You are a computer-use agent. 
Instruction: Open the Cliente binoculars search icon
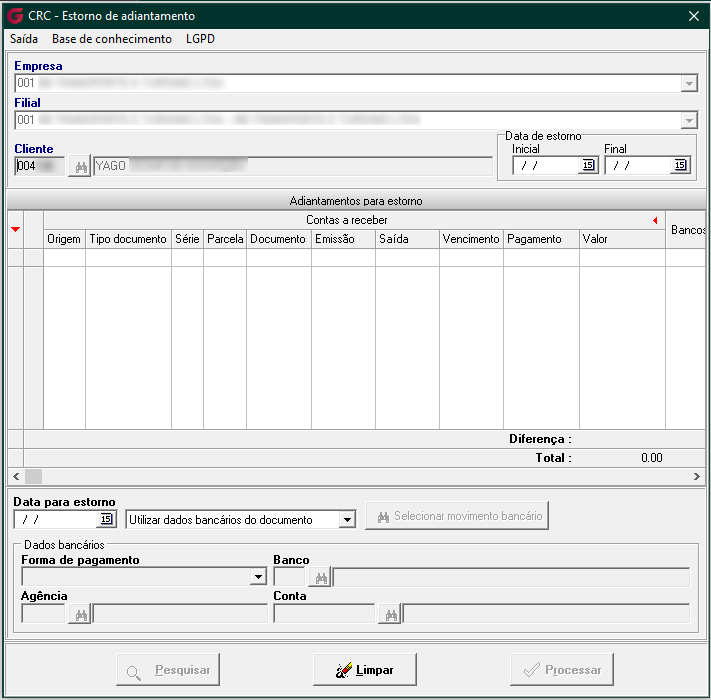[x=80, y=166]
